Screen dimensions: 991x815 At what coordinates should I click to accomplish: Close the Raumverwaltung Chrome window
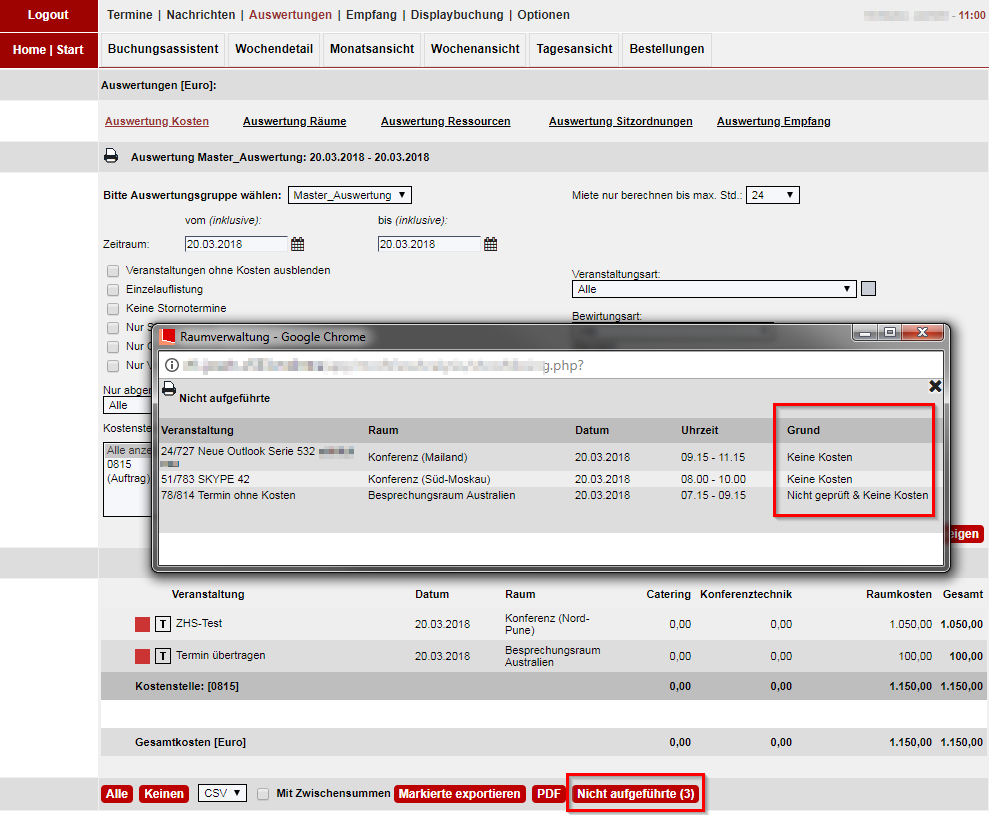pos(923,332)
